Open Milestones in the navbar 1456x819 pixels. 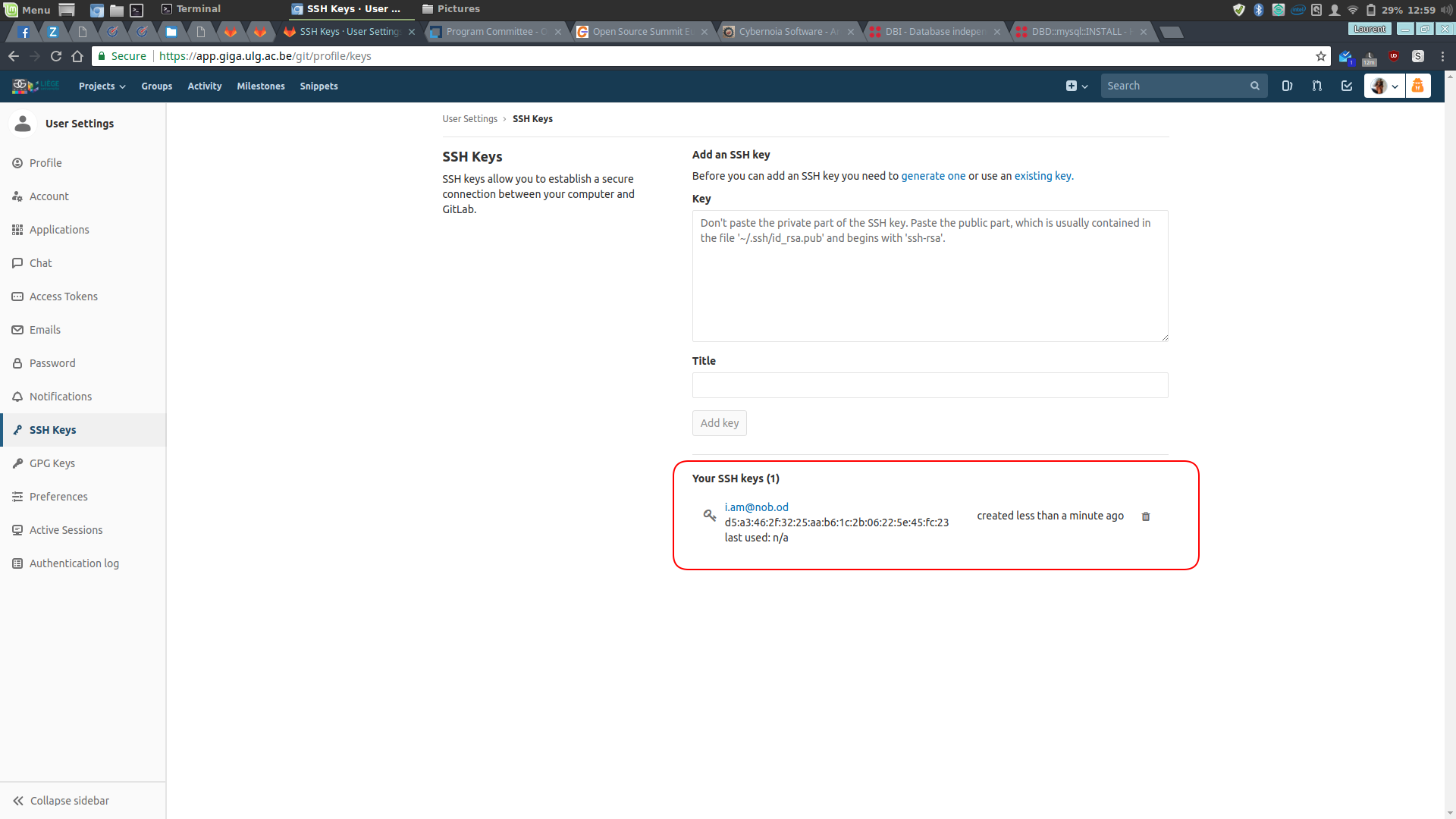261,86
